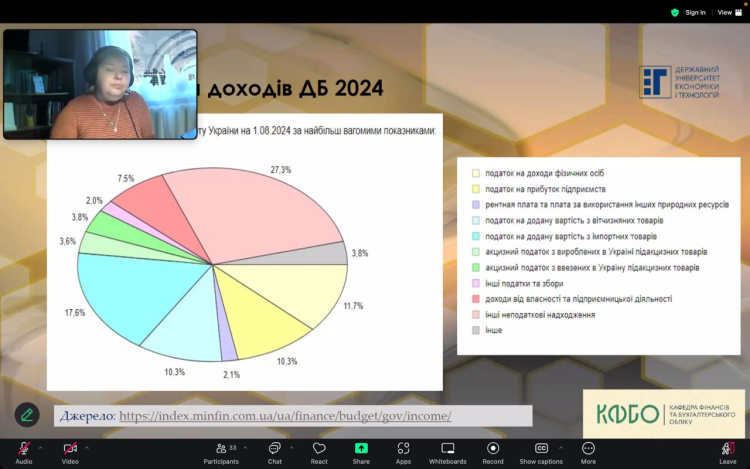Viewport: 750px width, 469px height.
Task: Start recording with the Record button
Action: coord(493,449)
